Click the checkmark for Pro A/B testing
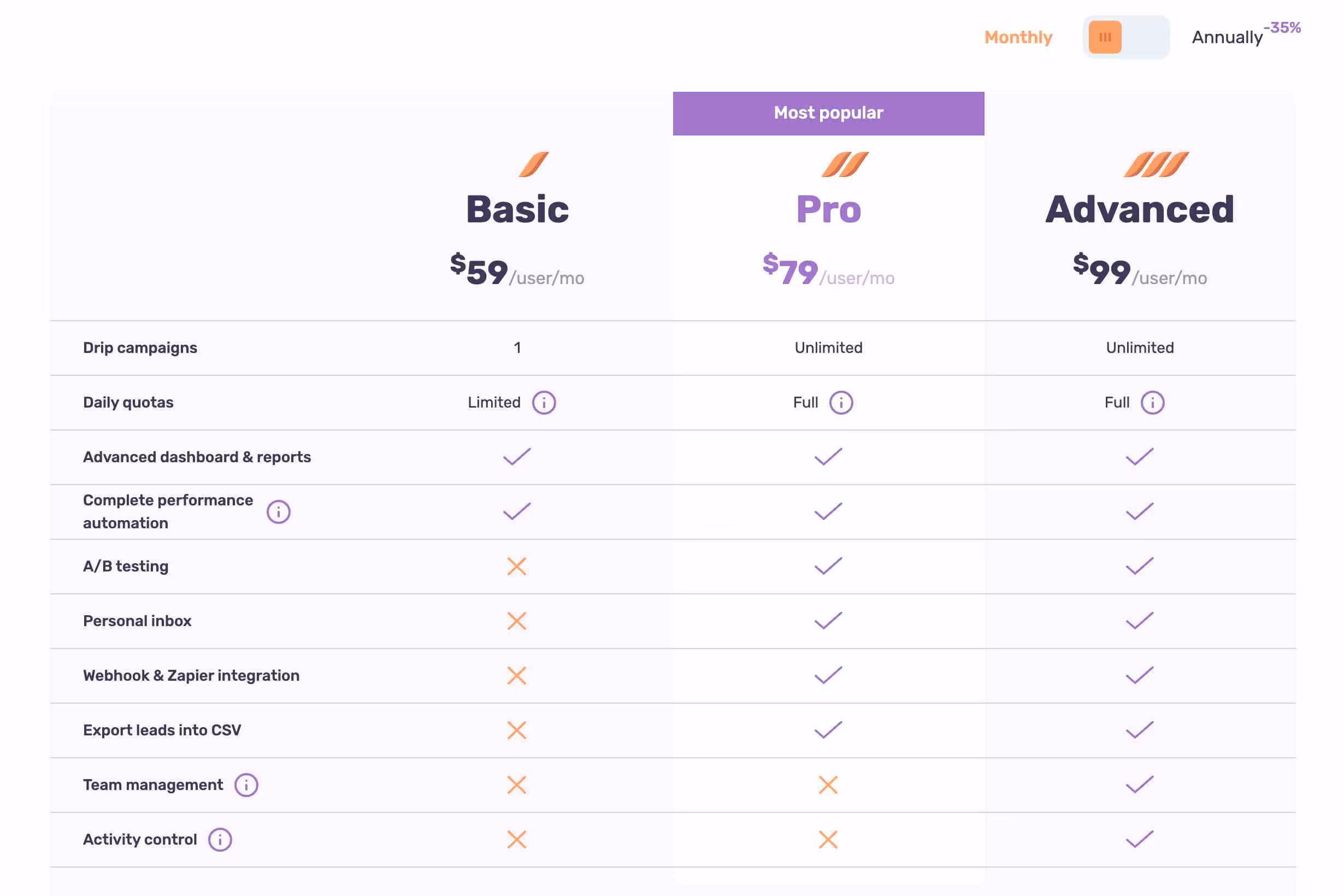The image size is (1344, 896). [x=829, y=567]
